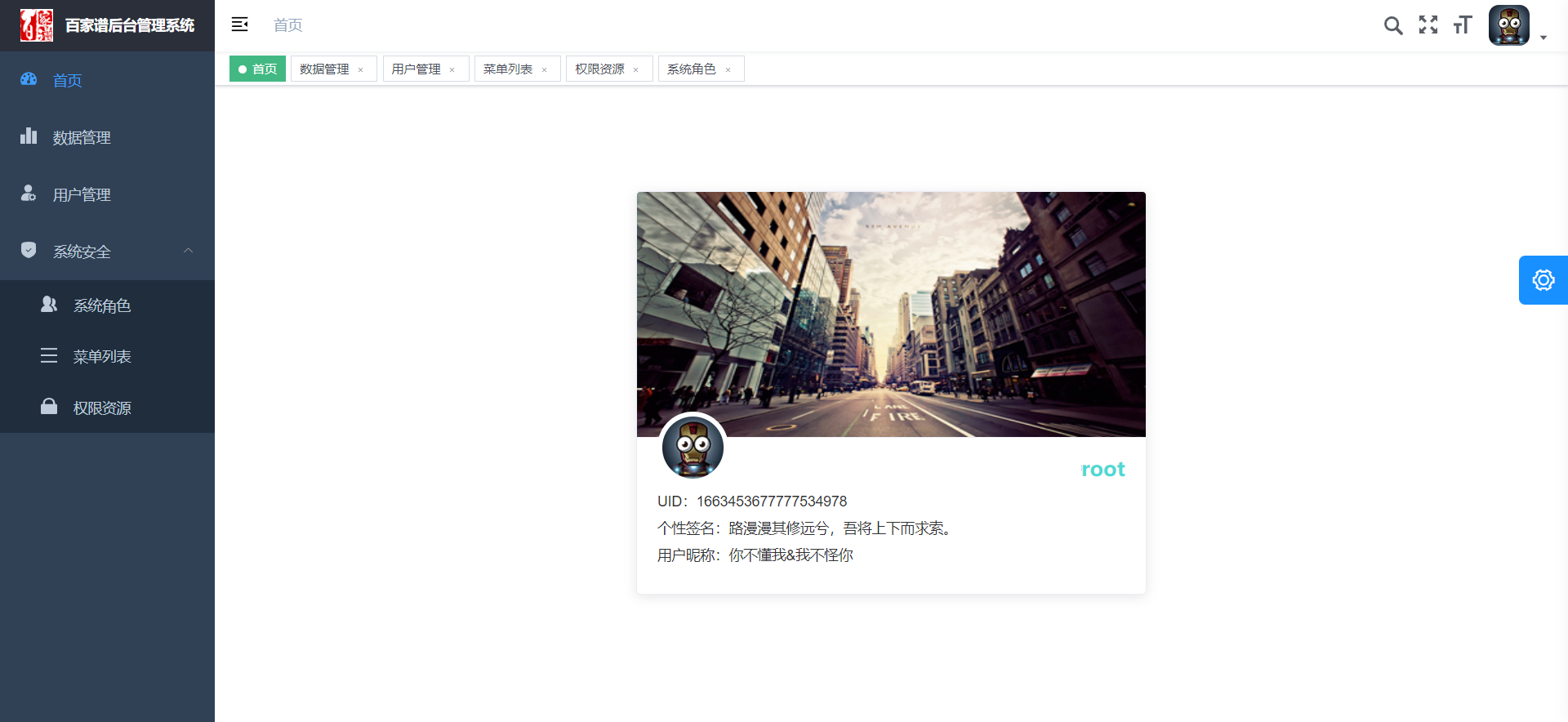The image size is (1568, 722).
Task: Click the city street banner image
Action: click(891, 314)
